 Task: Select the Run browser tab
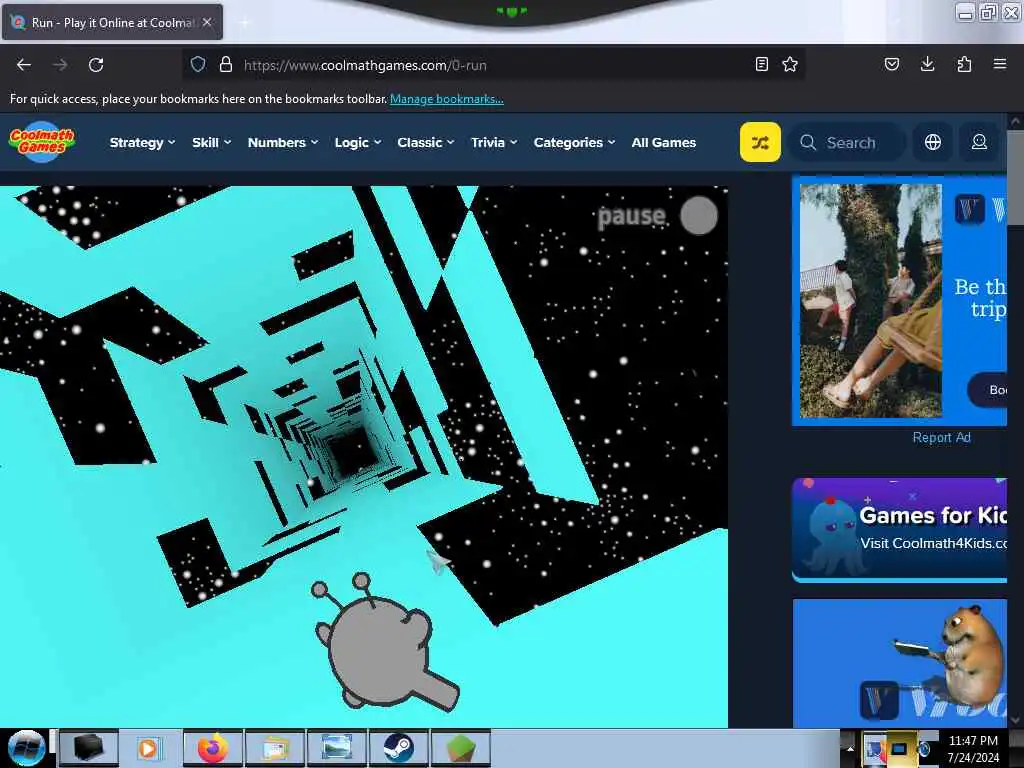pyautogui.click(x=112, y=22)
